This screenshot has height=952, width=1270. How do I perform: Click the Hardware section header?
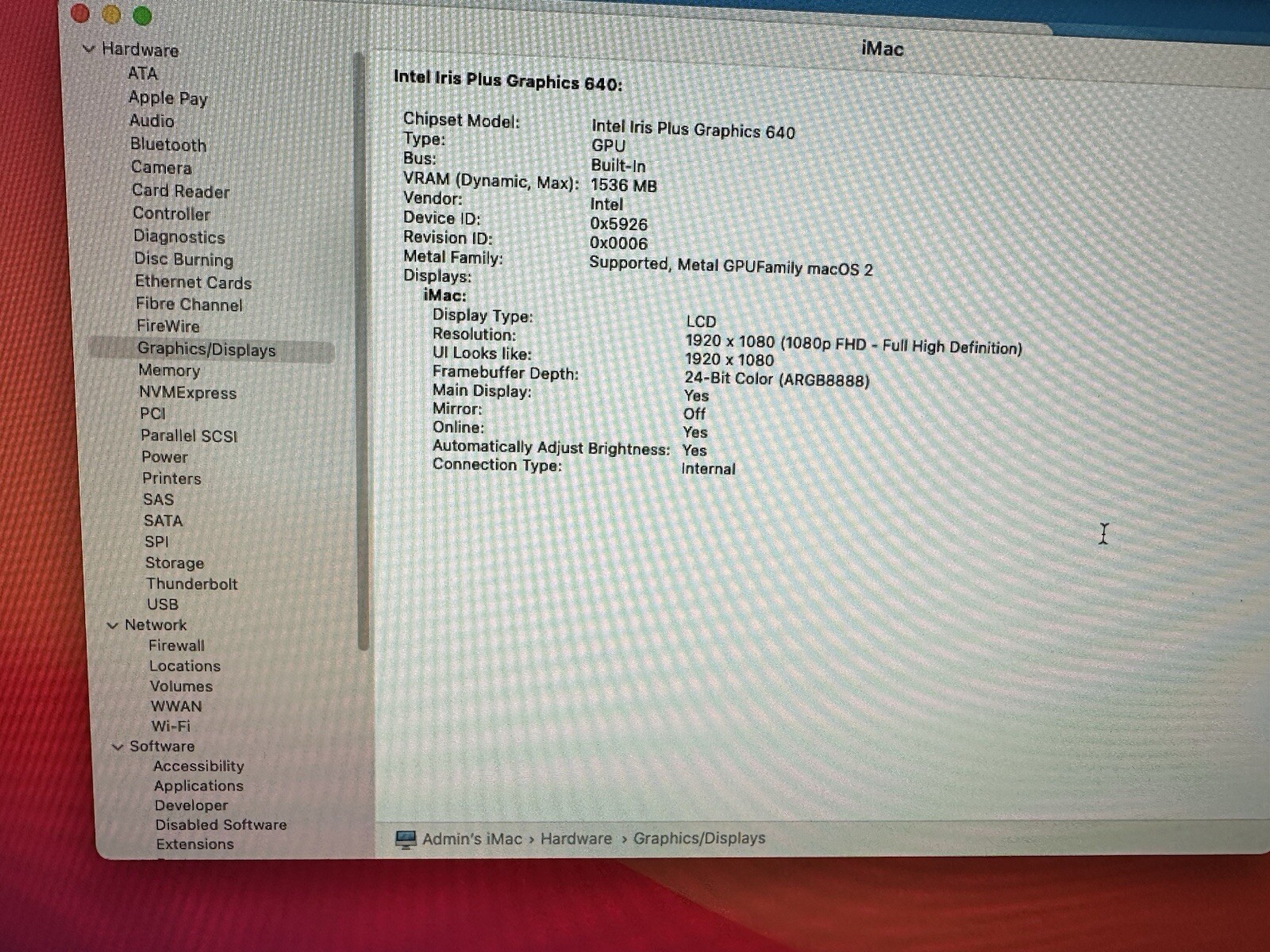tap(140, 49)
